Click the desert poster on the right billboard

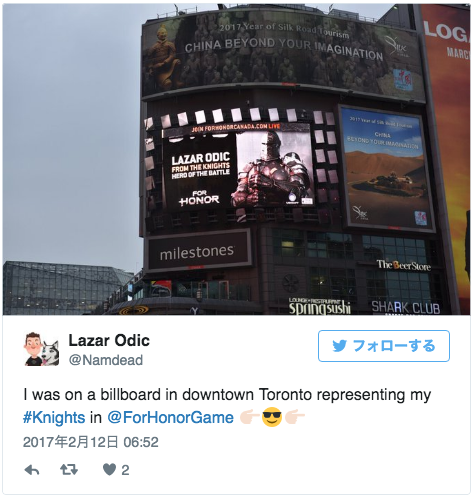tap(387, 169)
